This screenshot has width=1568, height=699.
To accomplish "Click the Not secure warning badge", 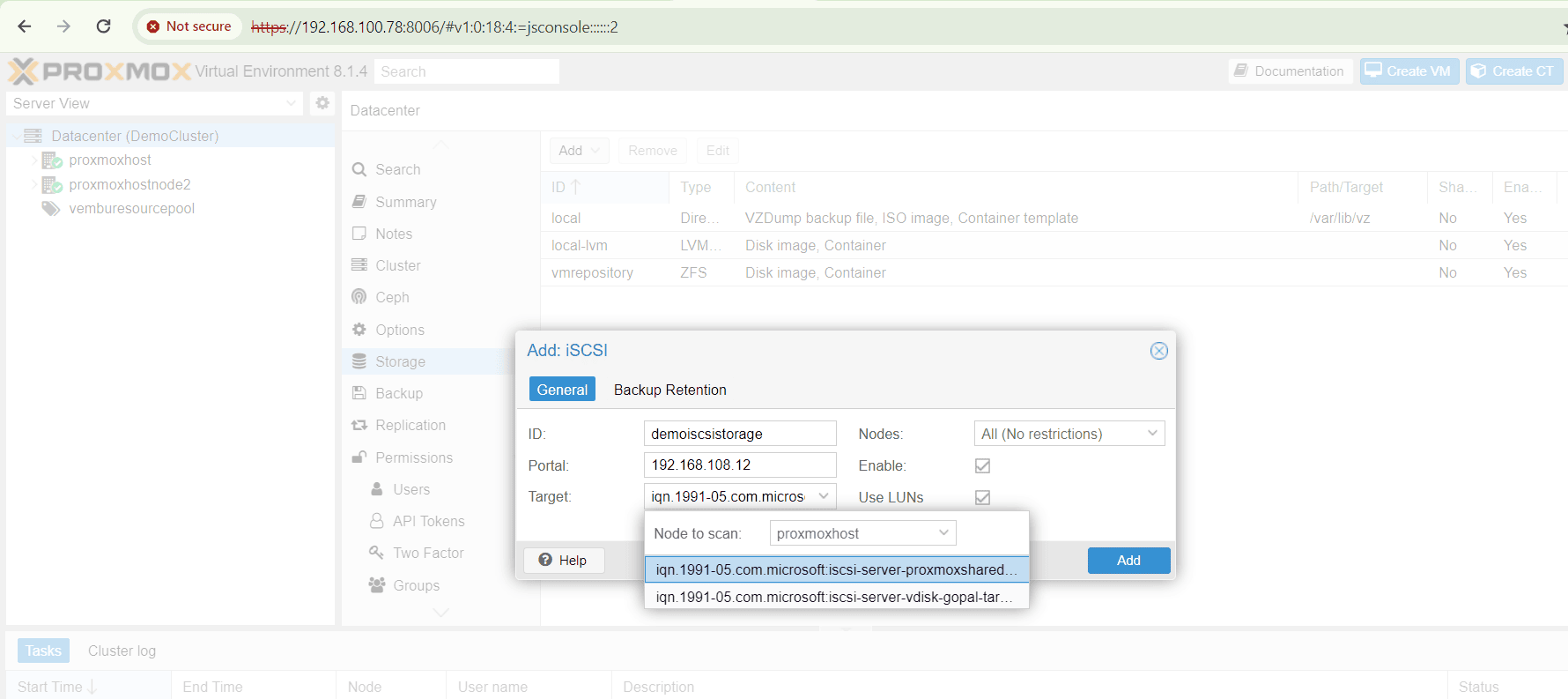I will click(189, 26).
